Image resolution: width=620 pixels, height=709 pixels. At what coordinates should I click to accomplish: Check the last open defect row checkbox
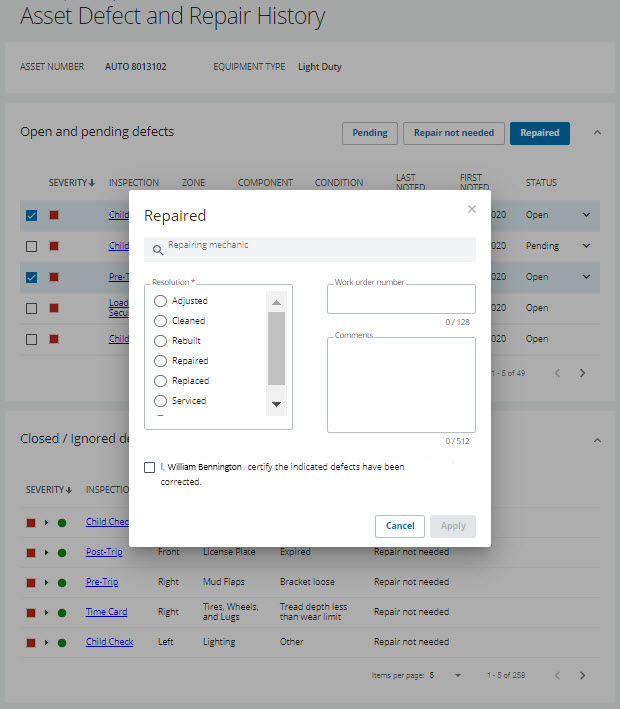pos(31,339)
